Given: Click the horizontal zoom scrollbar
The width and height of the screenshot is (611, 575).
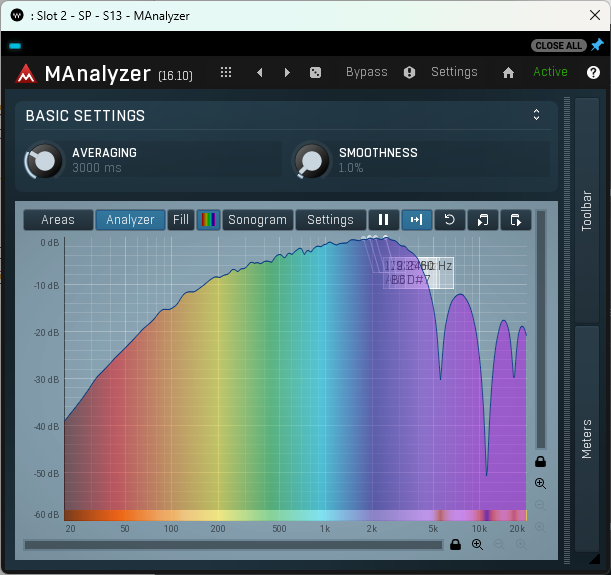Looking at the screenshot, I should pyautogui.click(x=233, y=545).
